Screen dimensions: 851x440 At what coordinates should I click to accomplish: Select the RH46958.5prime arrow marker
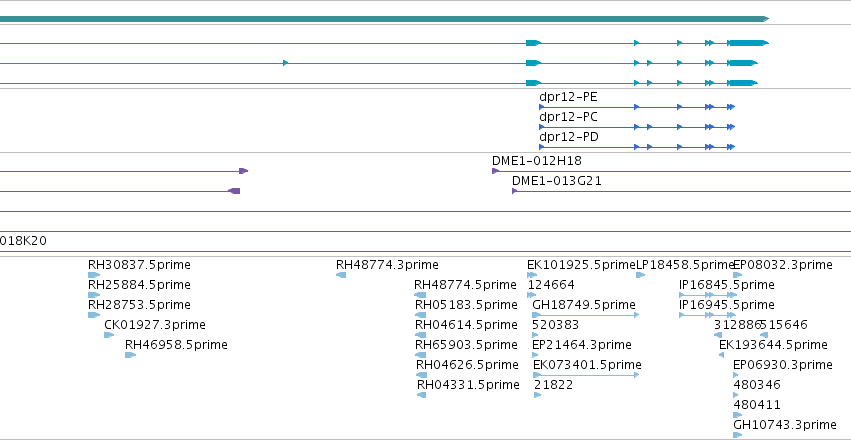[x=130, y=355]
